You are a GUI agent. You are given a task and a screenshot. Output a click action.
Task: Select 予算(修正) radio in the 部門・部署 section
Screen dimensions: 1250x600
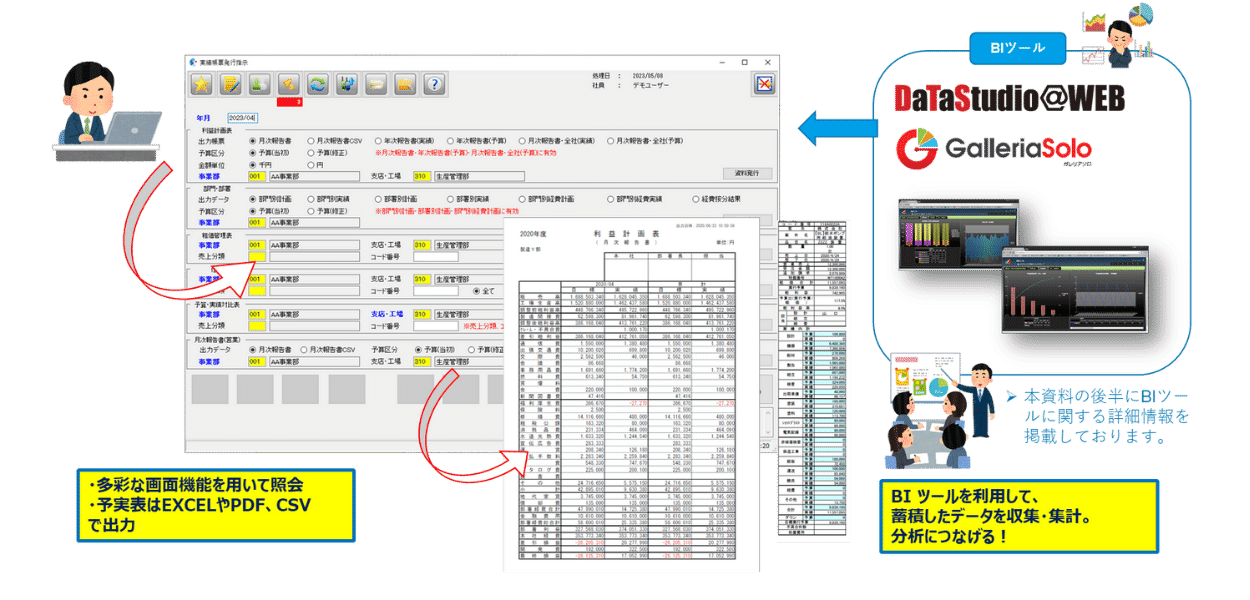311,211
